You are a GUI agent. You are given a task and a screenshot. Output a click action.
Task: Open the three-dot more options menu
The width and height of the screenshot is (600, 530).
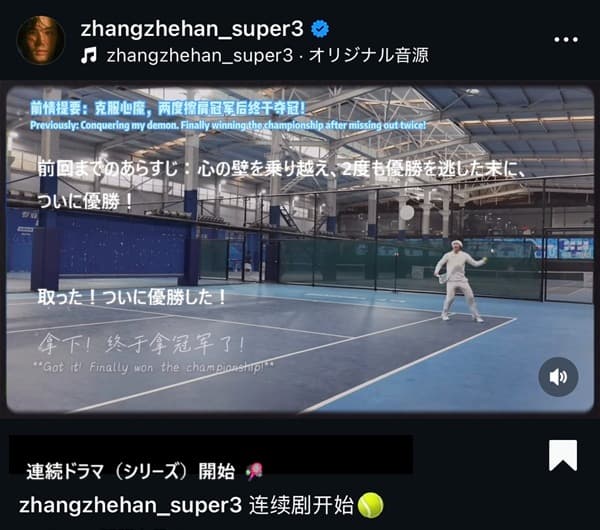[x=566, y=39]
